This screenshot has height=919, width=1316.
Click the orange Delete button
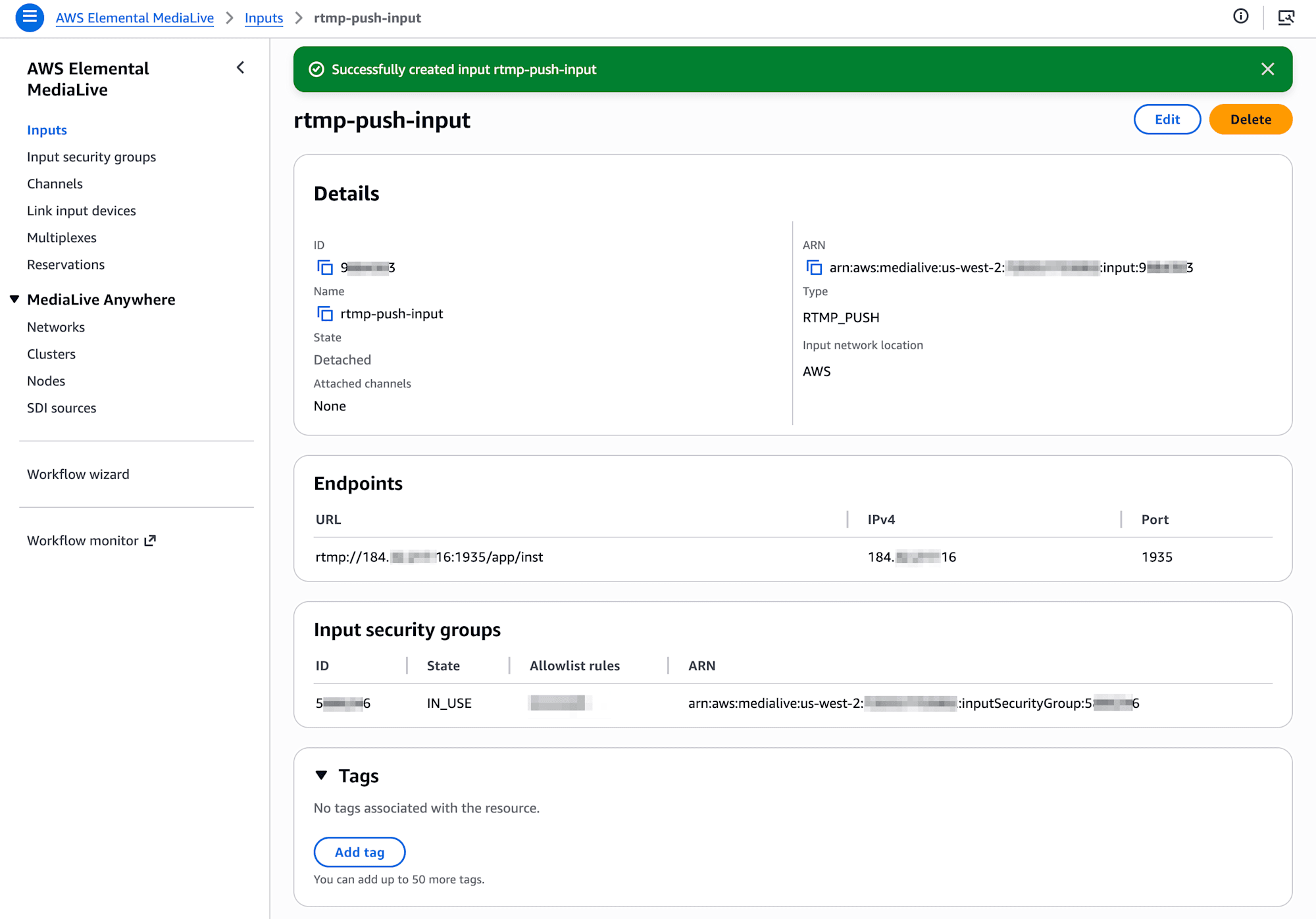click(x=1250, y=119)
